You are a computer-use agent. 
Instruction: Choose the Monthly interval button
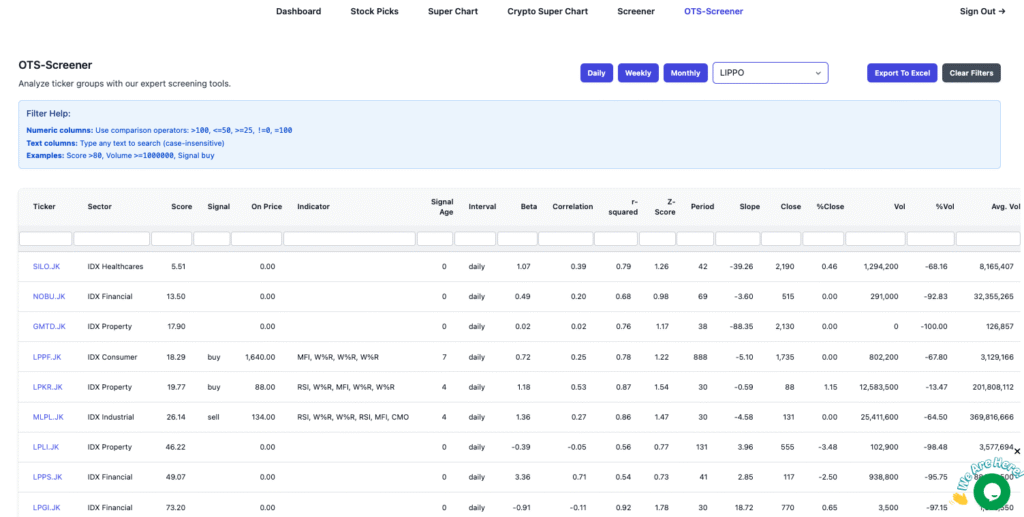pyautogui.click(x=685, y=73)
